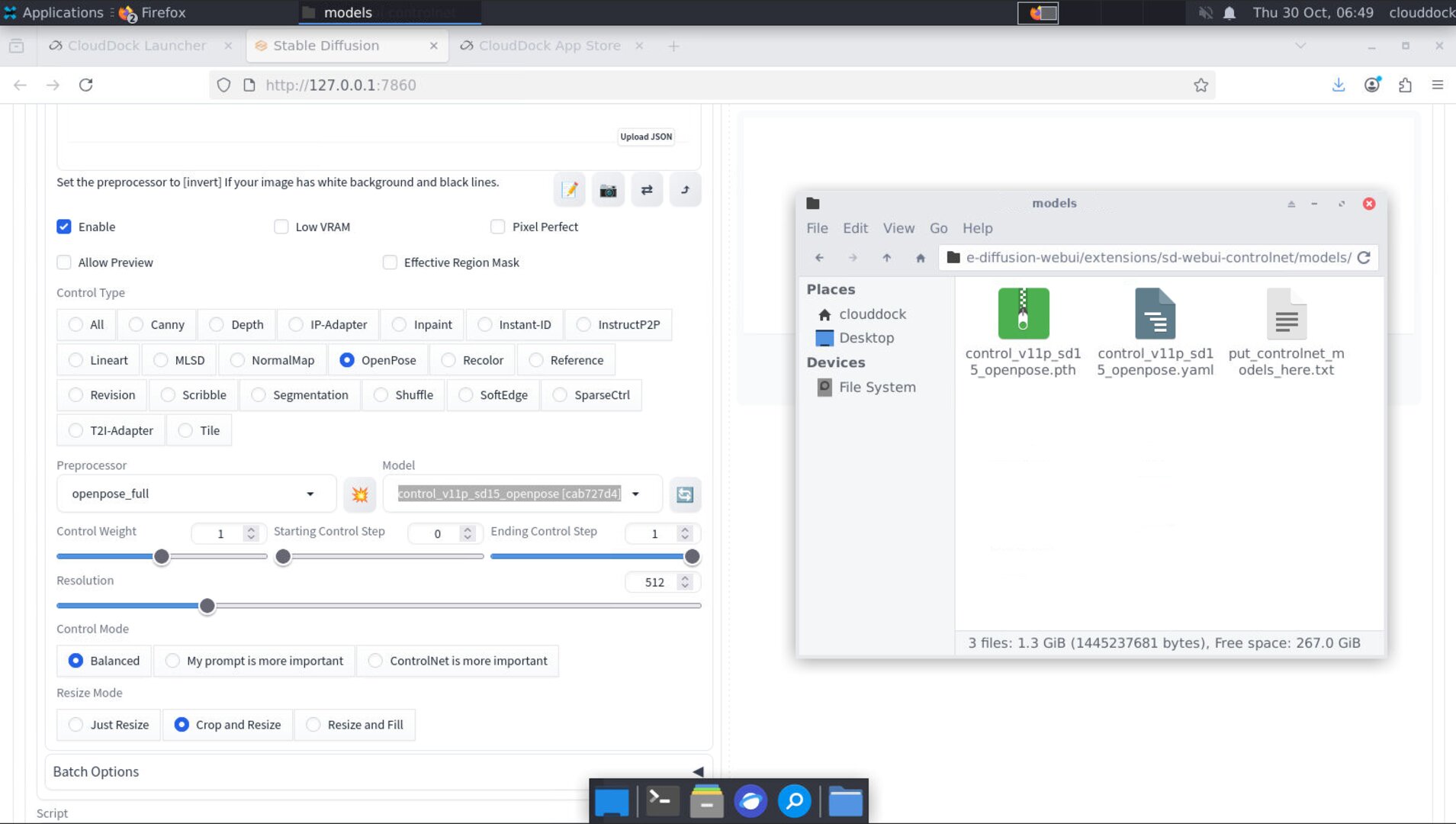
Task: Click the mirror webcam swap icon
Action: point(647,189)
